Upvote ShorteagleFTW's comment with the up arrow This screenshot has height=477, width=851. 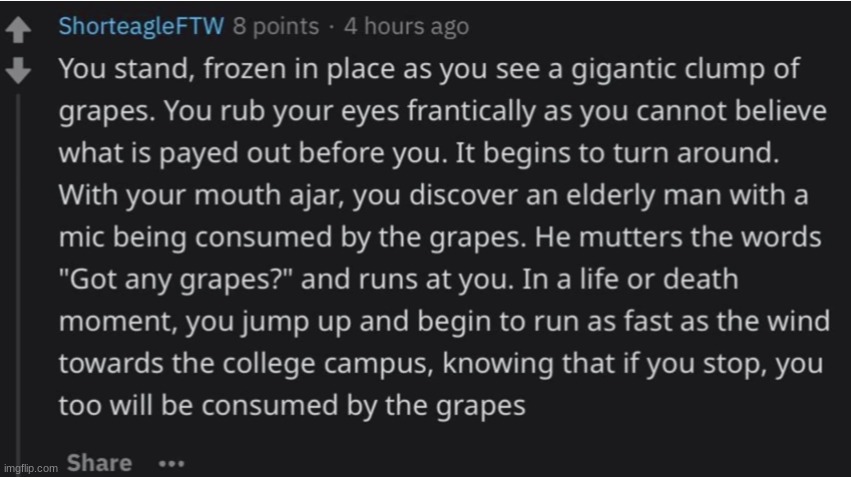tap(18, 29)
